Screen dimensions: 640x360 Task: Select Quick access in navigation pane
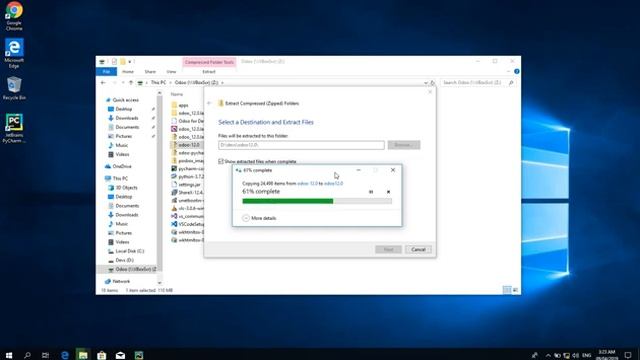point(125,100)
